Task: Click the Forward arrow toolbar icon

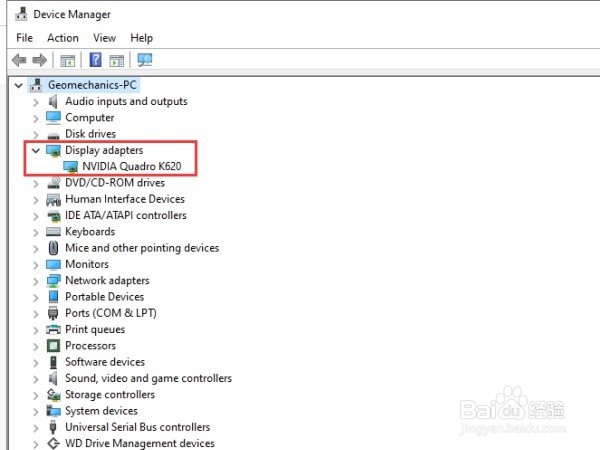Action: tap(39, 60)
